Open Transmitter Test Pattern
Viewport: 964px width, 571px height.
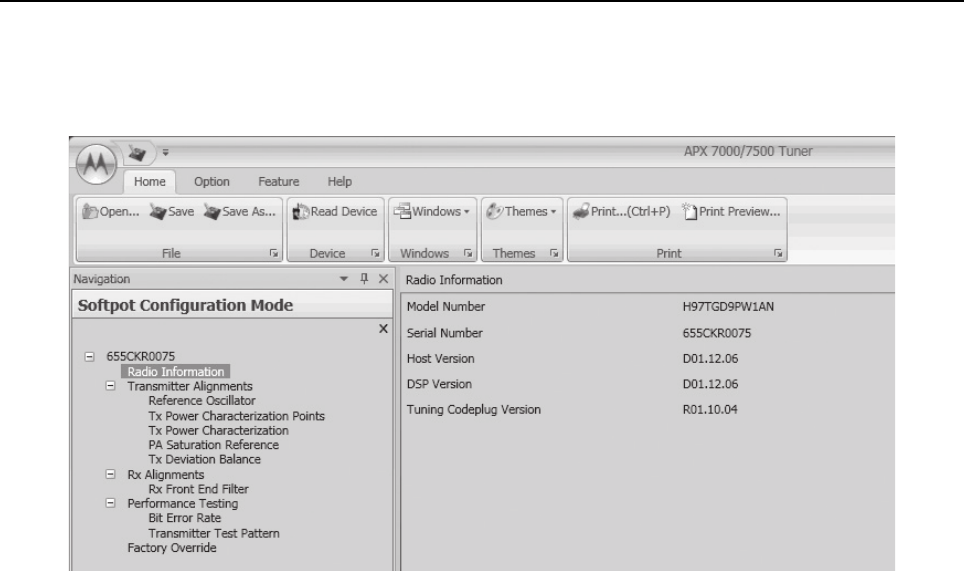pyautogui.click(x=214, y=534)
